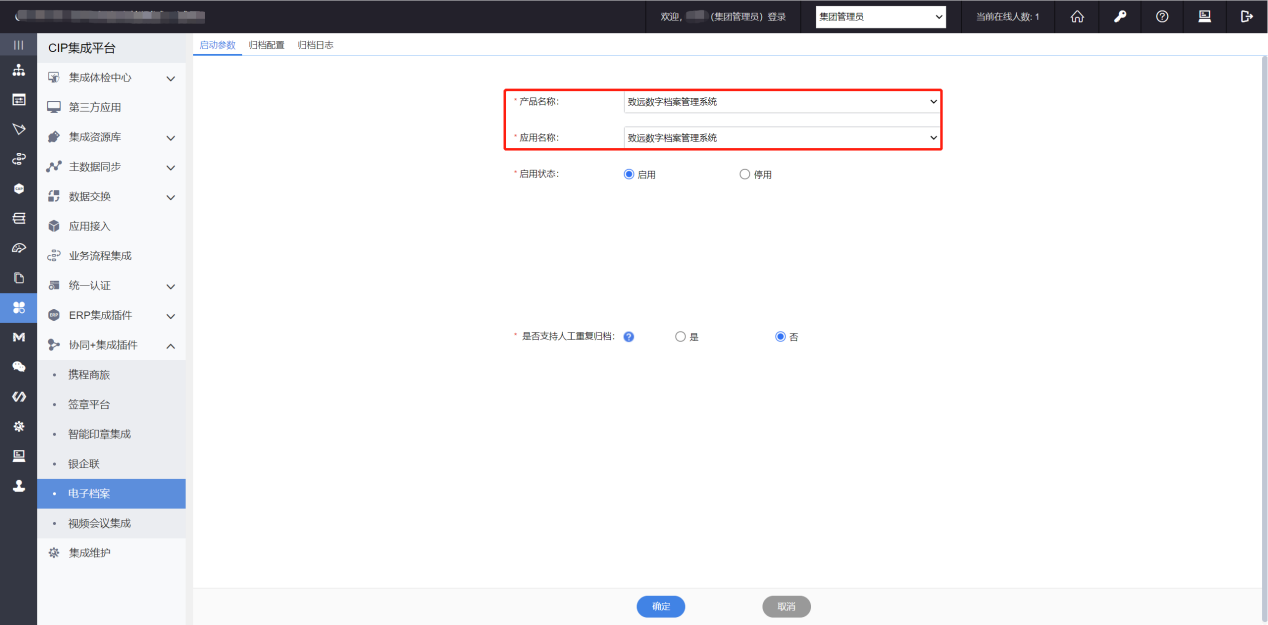Click the gear icon beside 集成维护
This screenshot has height=625, width=1268.
pyautogui.click(x=54, y=553)
